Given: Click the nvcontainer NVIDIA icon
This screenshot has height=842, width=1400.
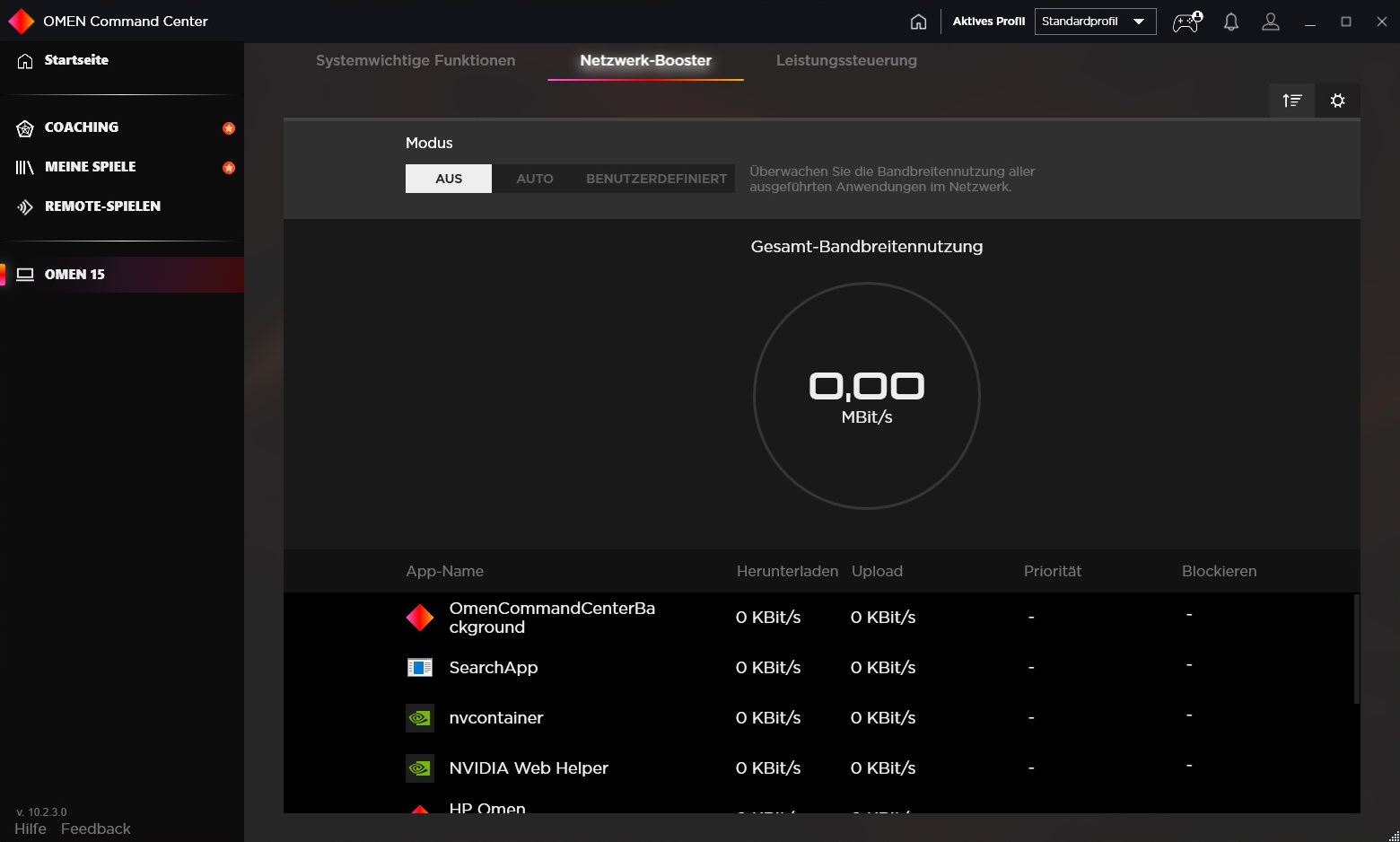Looking at the screenshot, I should coord(420,718).
